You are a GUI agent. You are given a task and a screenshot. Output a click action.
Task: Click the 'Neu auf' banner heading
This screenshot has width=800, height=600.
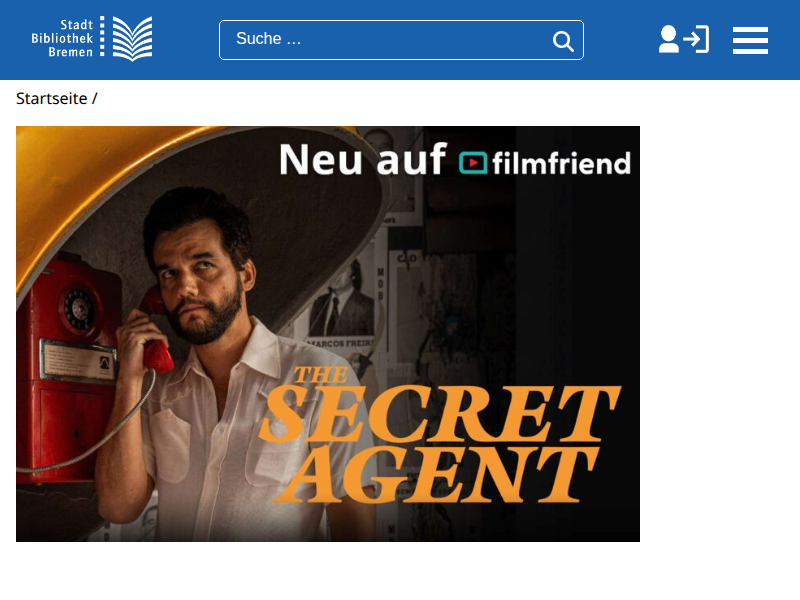click(363, 159)
